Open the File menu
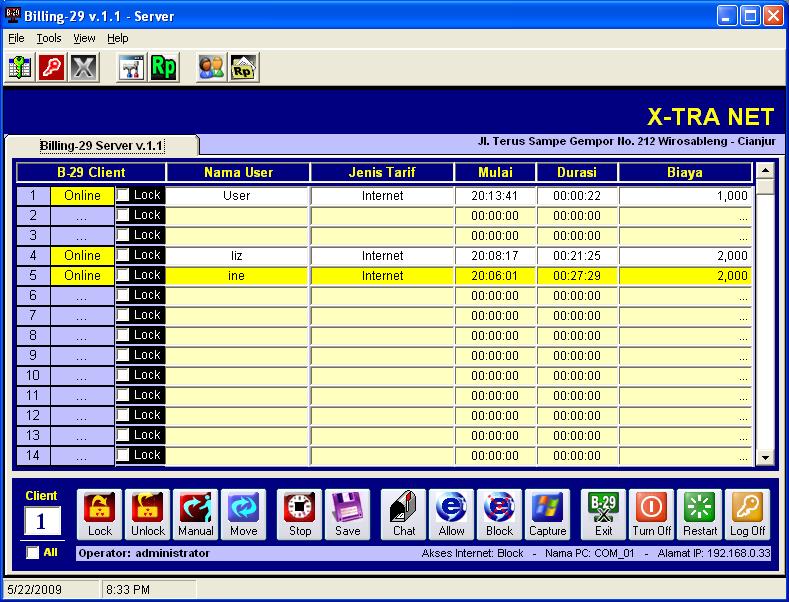This screenshot has height=602, width=789. tap(16, 38)
